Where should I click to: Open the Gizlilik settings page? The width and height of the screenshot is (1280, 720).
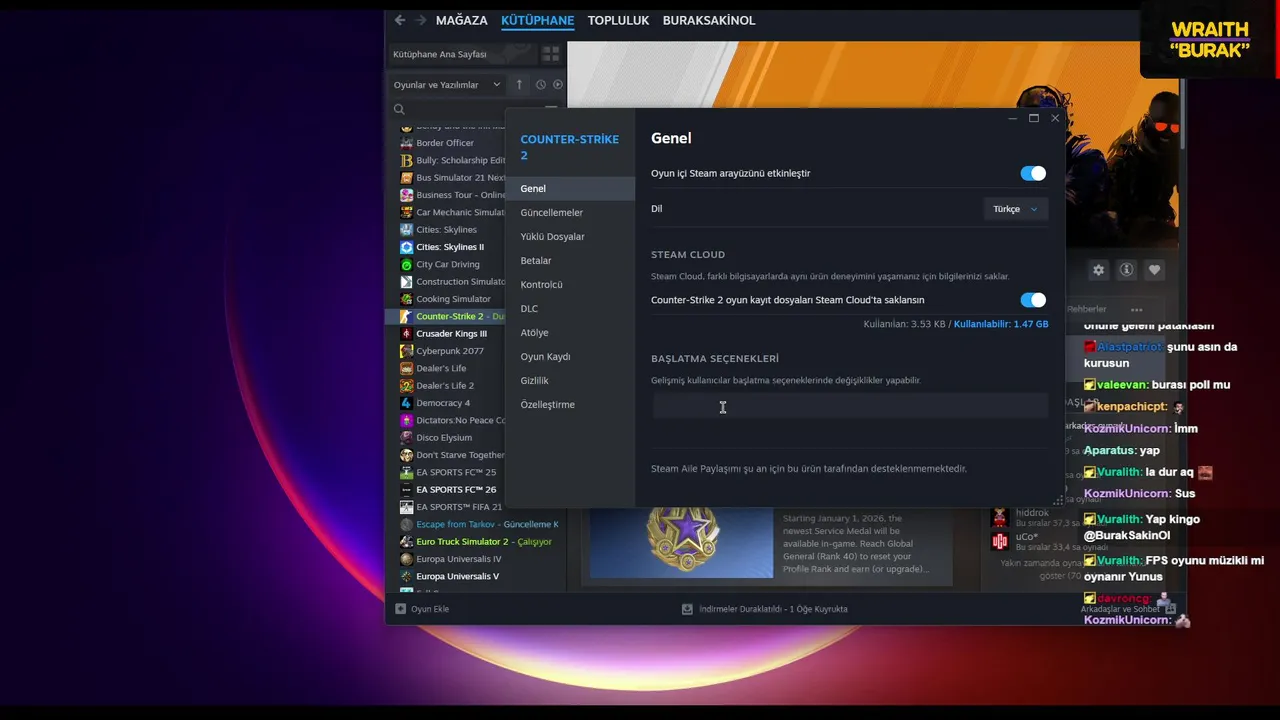pyautogui.click(x=570, y=381)
